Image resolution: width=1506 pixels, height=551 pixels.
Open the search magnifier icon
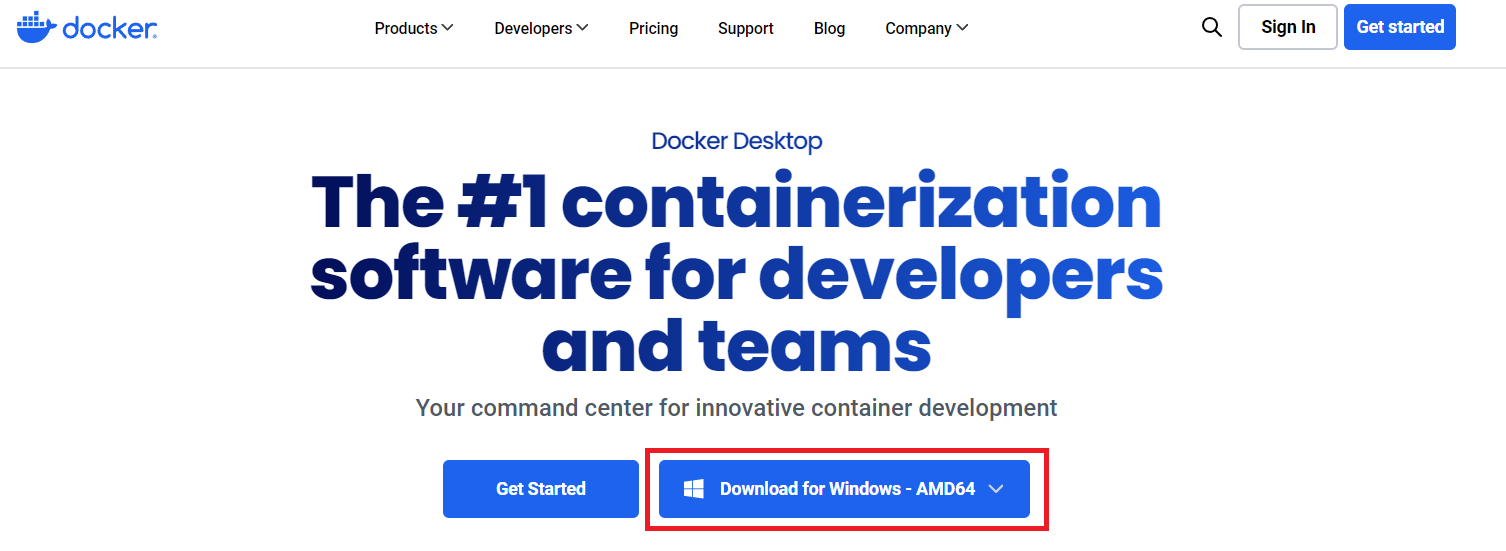pos(1212,28)
